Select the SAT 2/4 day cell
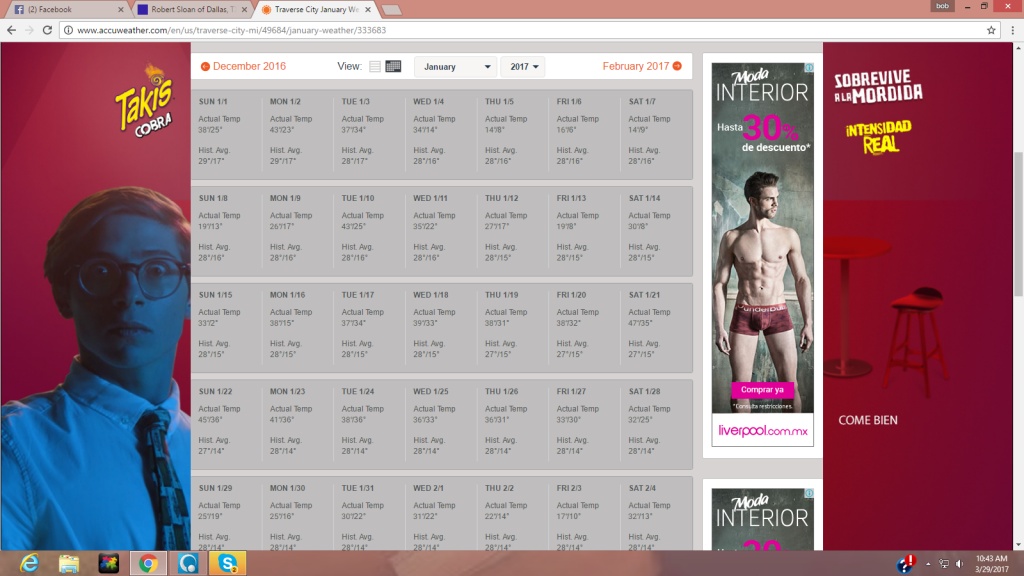The image size is (1024, 576). [x=656, y=514]
